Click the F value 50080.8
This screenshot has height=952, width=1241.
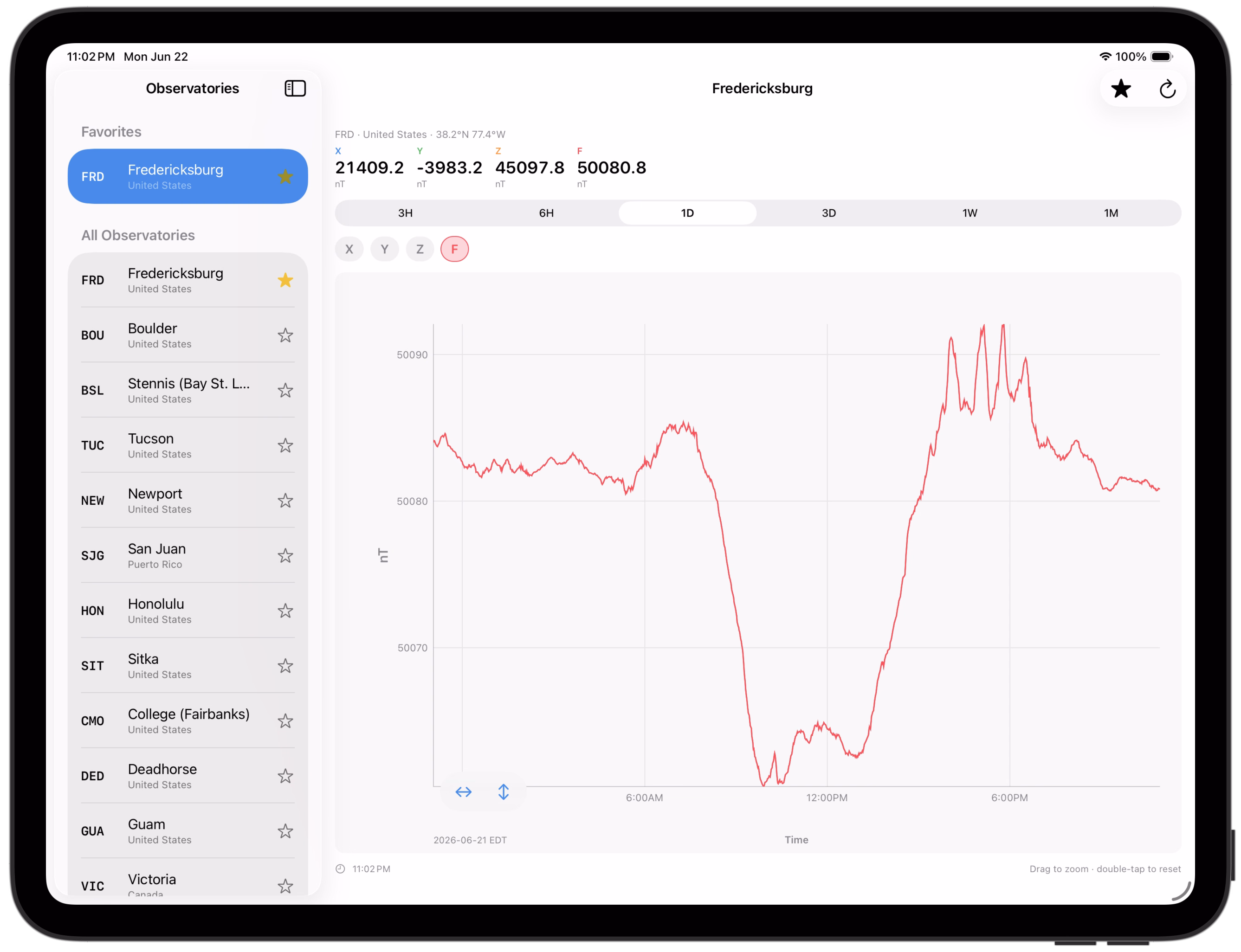(612, 168)
